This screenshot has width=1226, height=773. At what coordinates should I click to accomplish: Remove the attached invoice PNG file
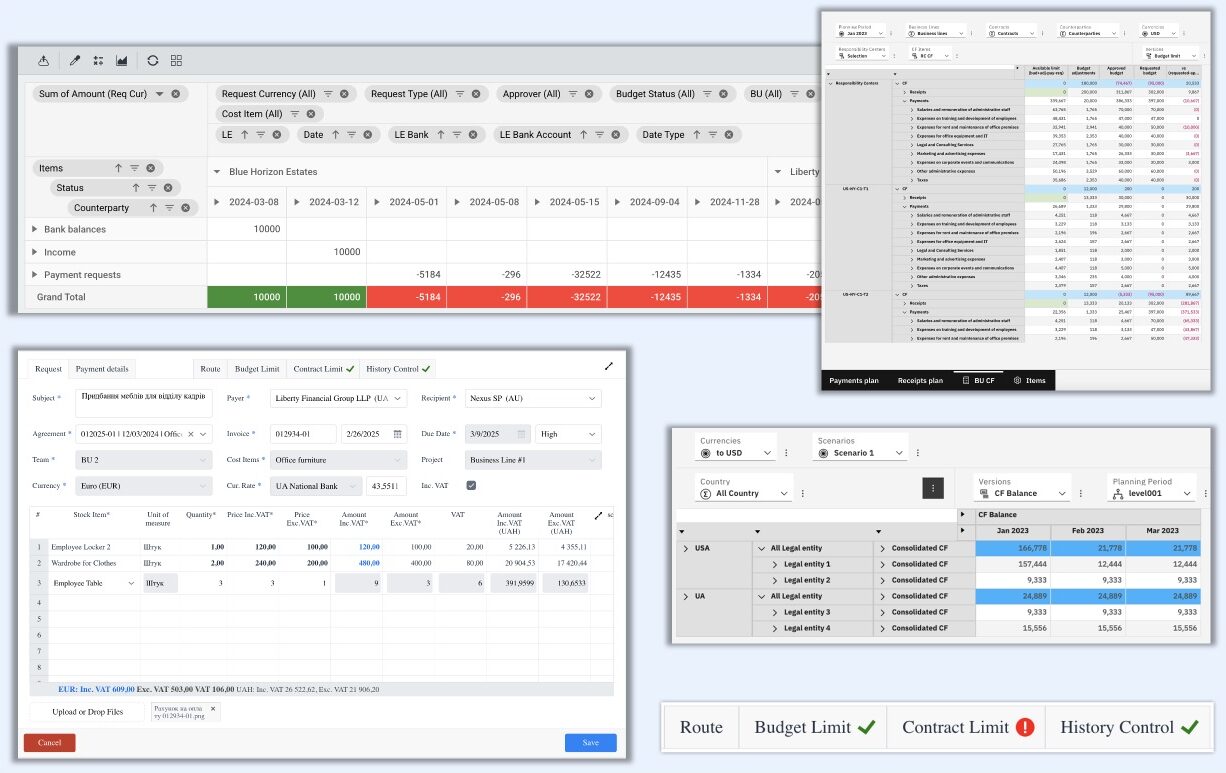click(212, 708)
